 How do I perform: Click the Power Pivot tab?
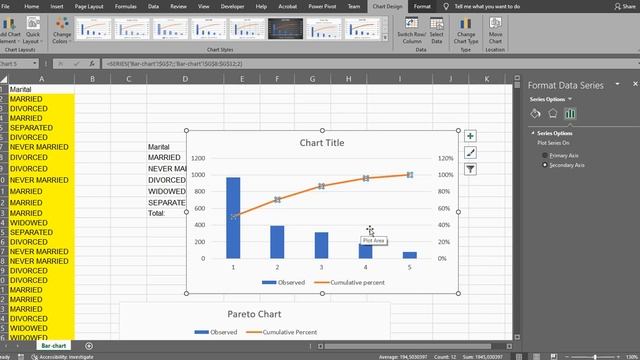[x=322, y=6]
